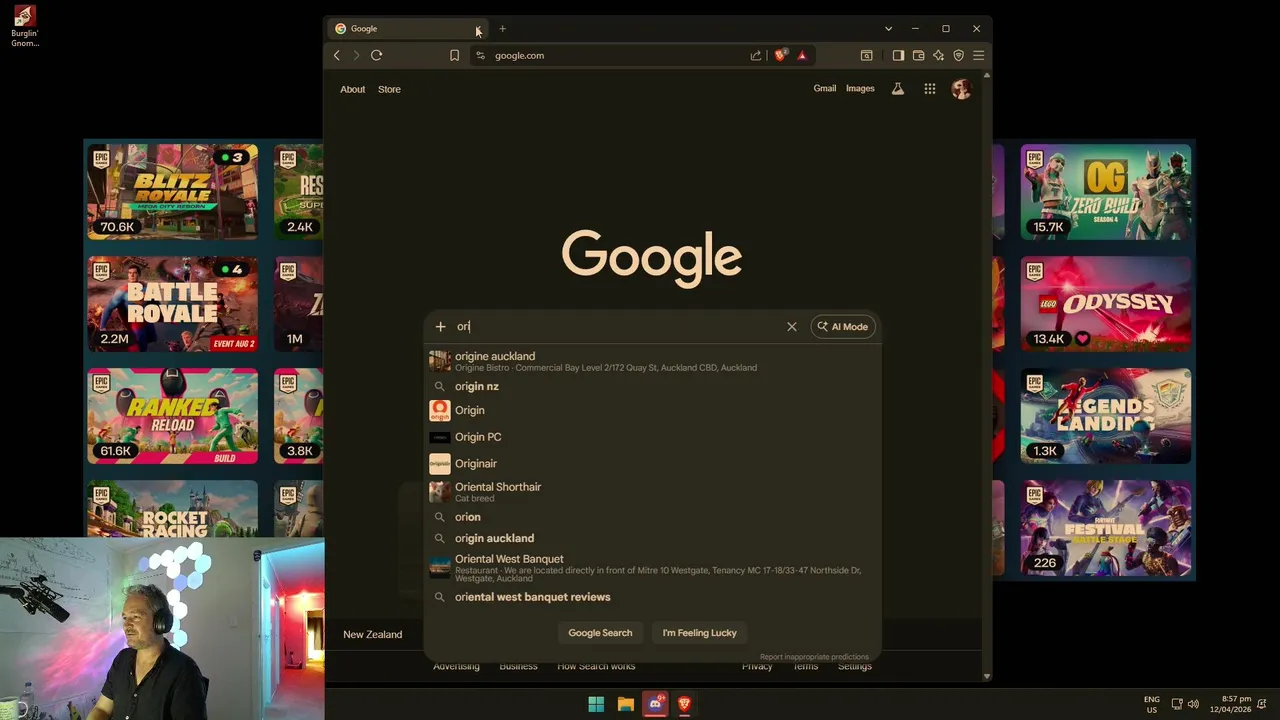This screenshot has height=720, width=1280.
Task: Open Google Search Labs flask icon
Action: coord(898,89)
